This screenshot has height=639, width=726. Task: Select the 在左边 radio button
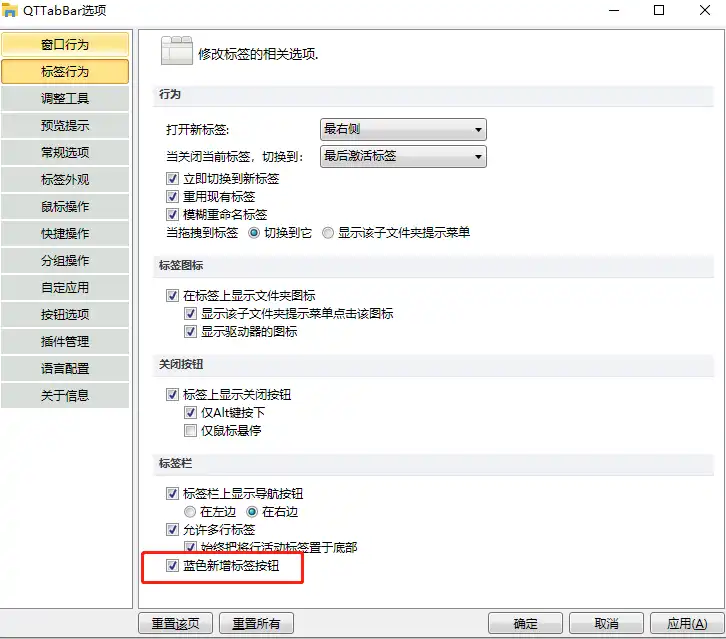190,512
